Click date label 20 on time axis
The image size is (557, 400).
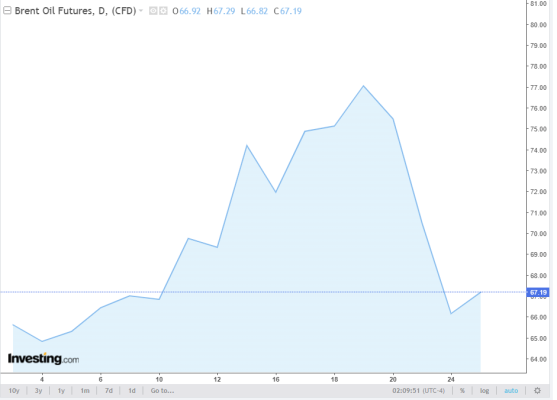click(393, 379)
